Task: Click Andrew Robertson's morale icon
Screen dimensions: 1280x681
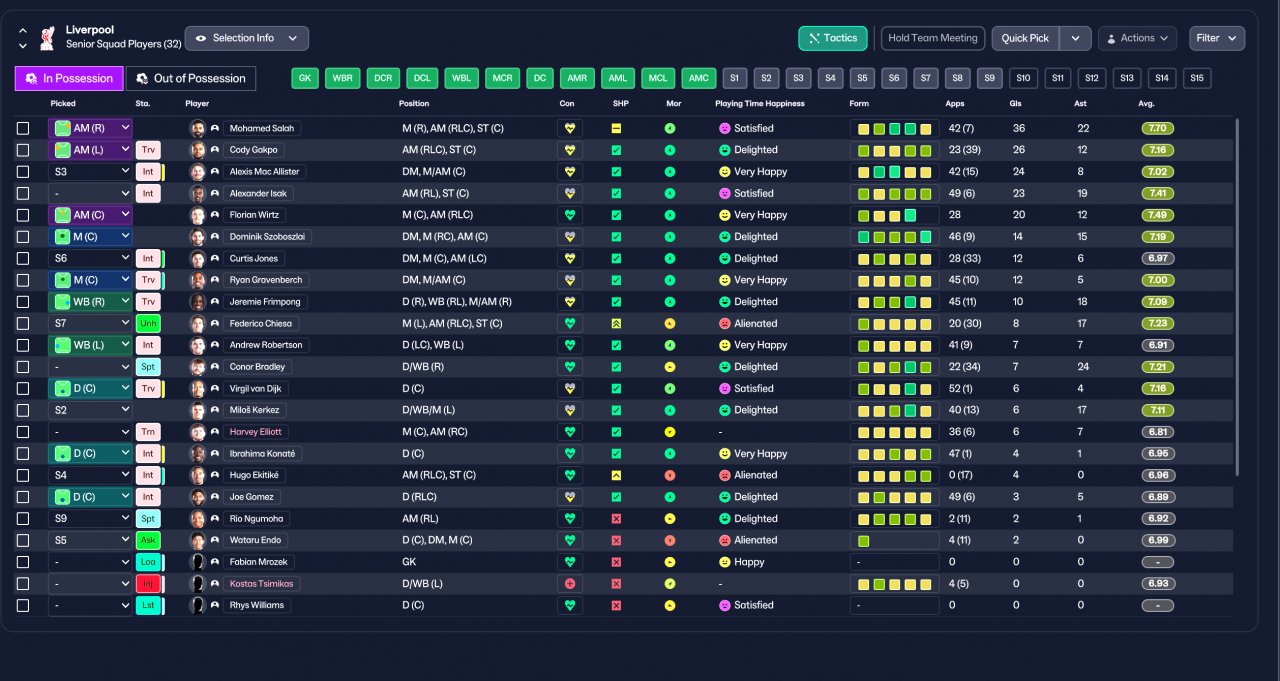Action: tap(670, 345)
